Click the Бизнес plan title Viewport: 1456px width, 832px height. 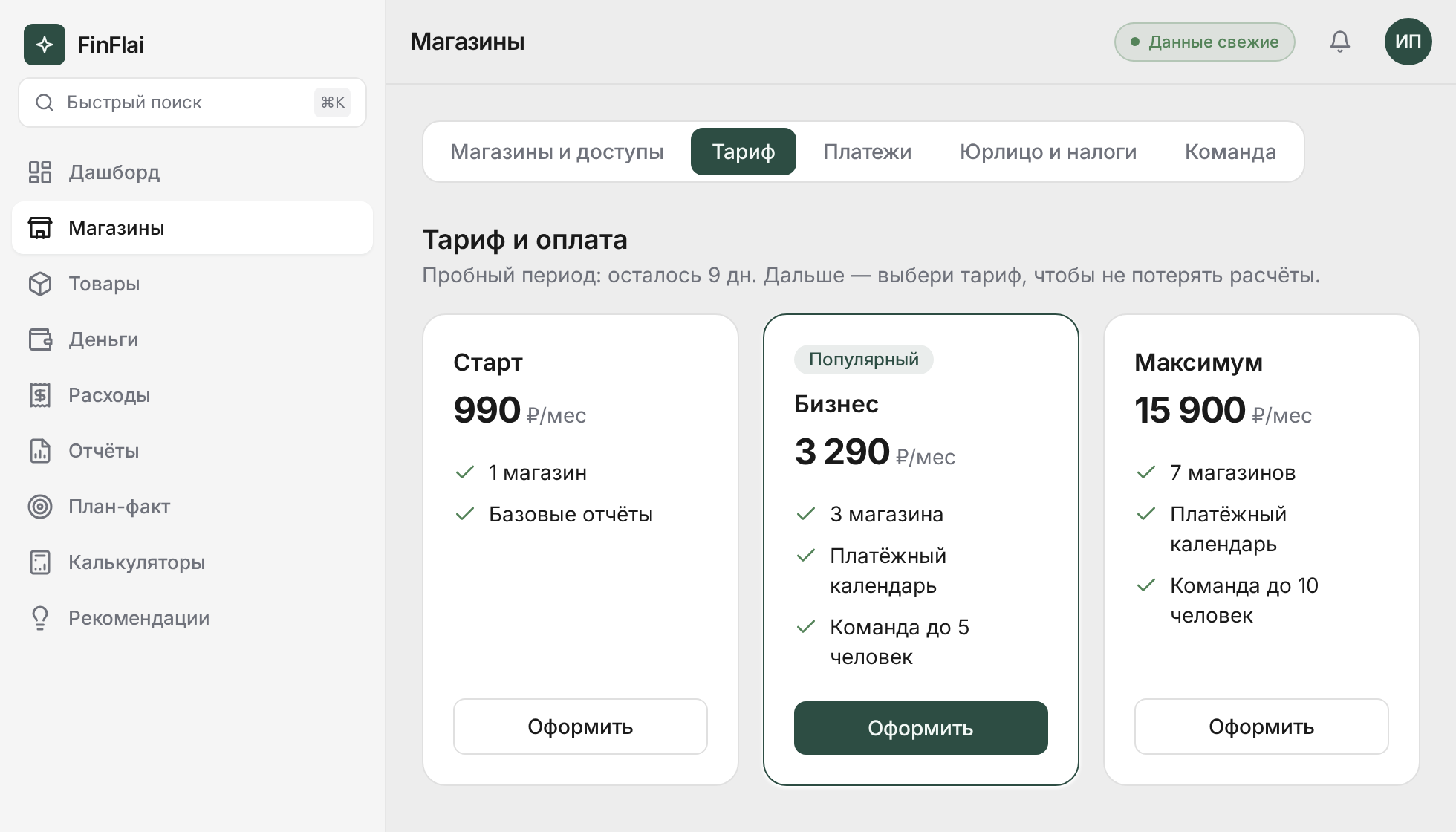pyautogui.click(x=836, y=404)
